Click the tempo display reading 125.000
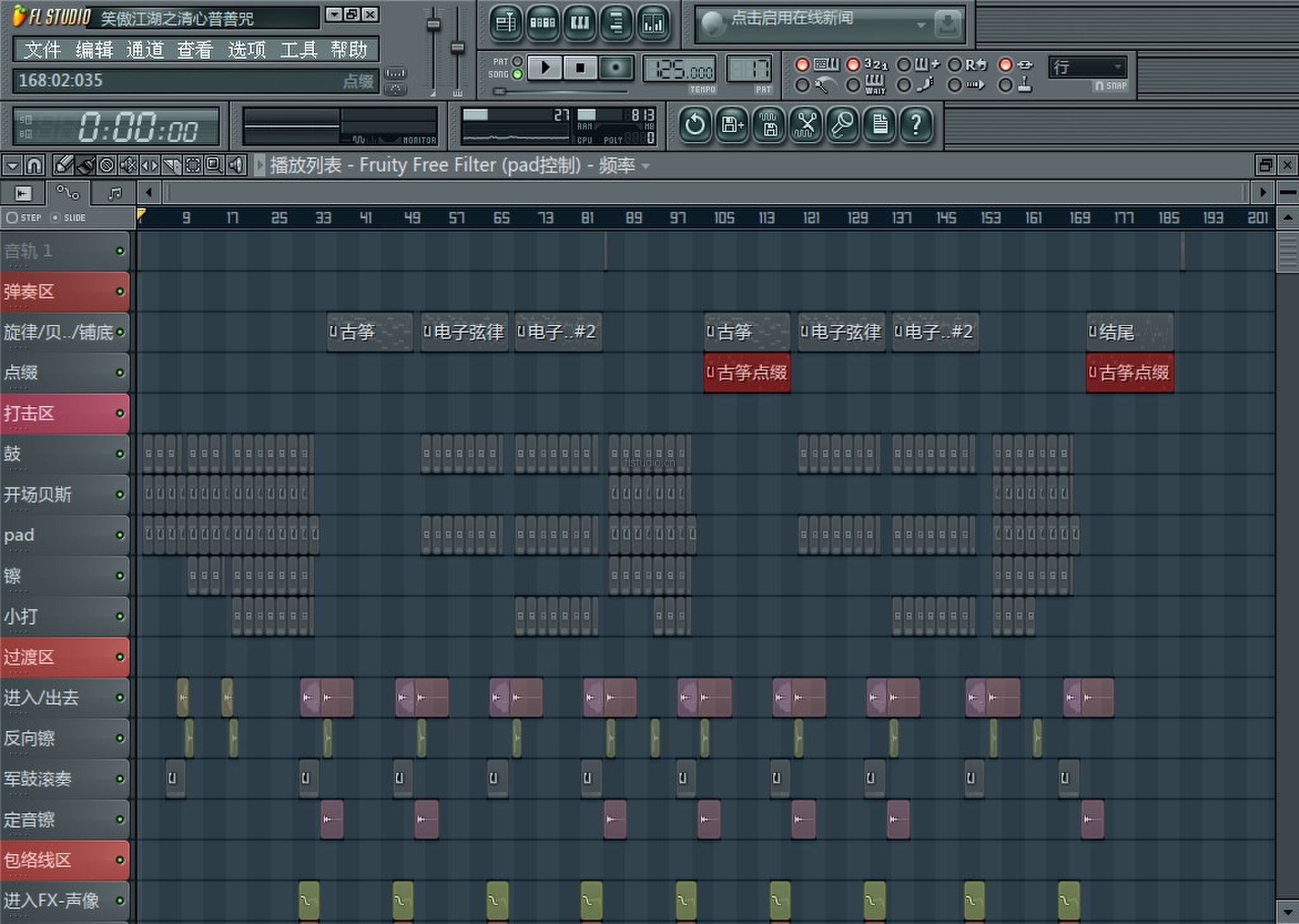This screenshot has width=1299, height=924. [680, 69]
